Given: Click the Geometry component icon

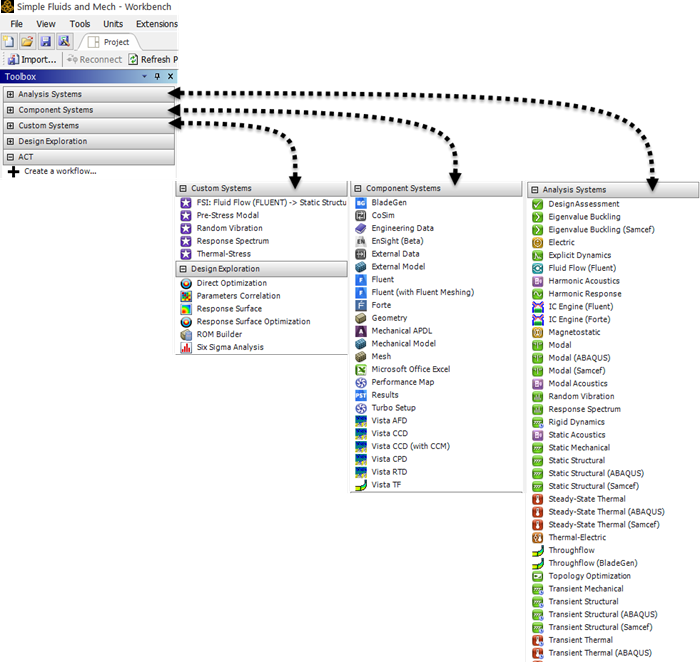Looking at the screenshot, I should coord(361,318).
